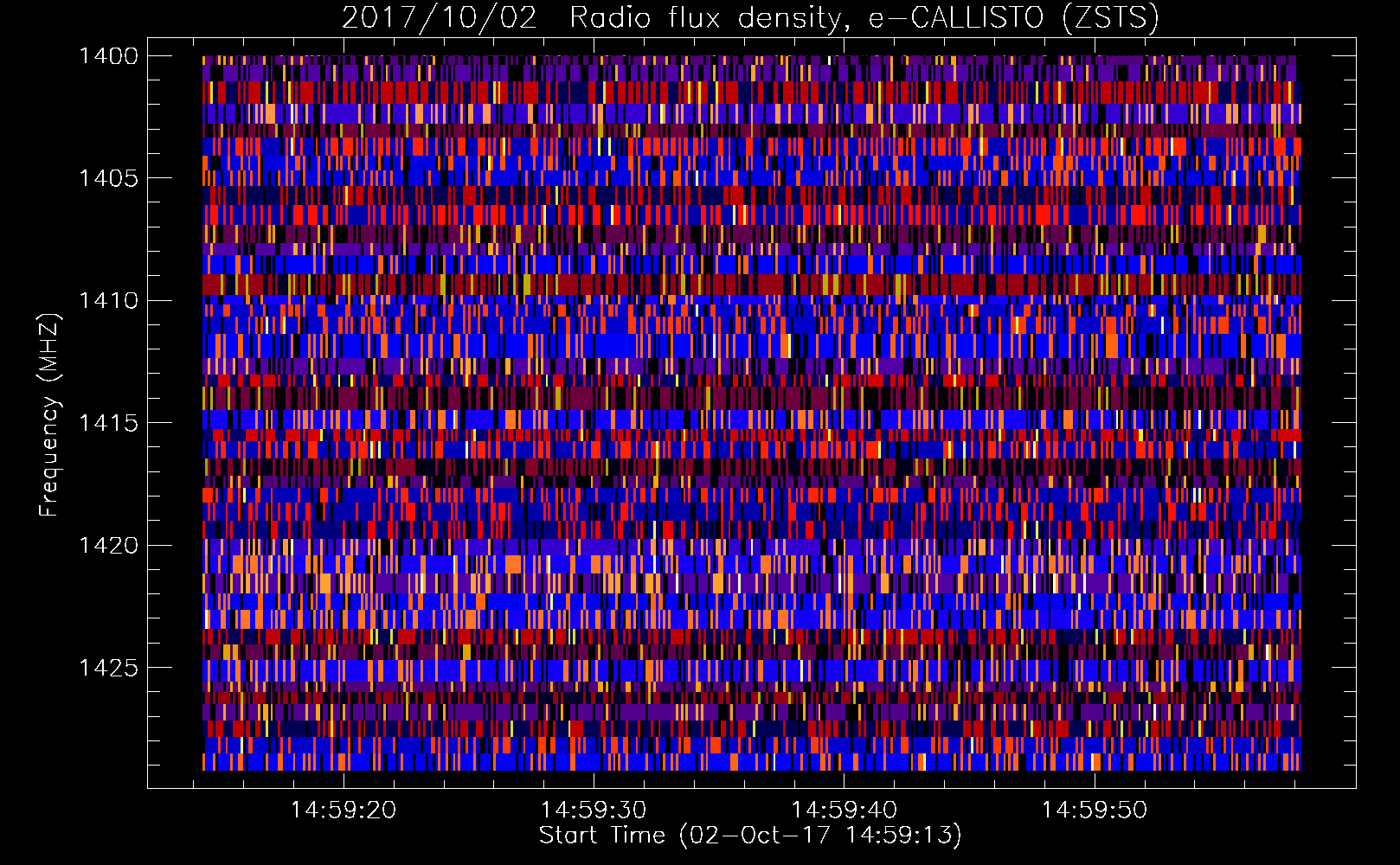This screenshot has height=865, width=1400.
Task: Click the 'Frequency (MHZ)' y-axis title
Action: tap(50, 414)
